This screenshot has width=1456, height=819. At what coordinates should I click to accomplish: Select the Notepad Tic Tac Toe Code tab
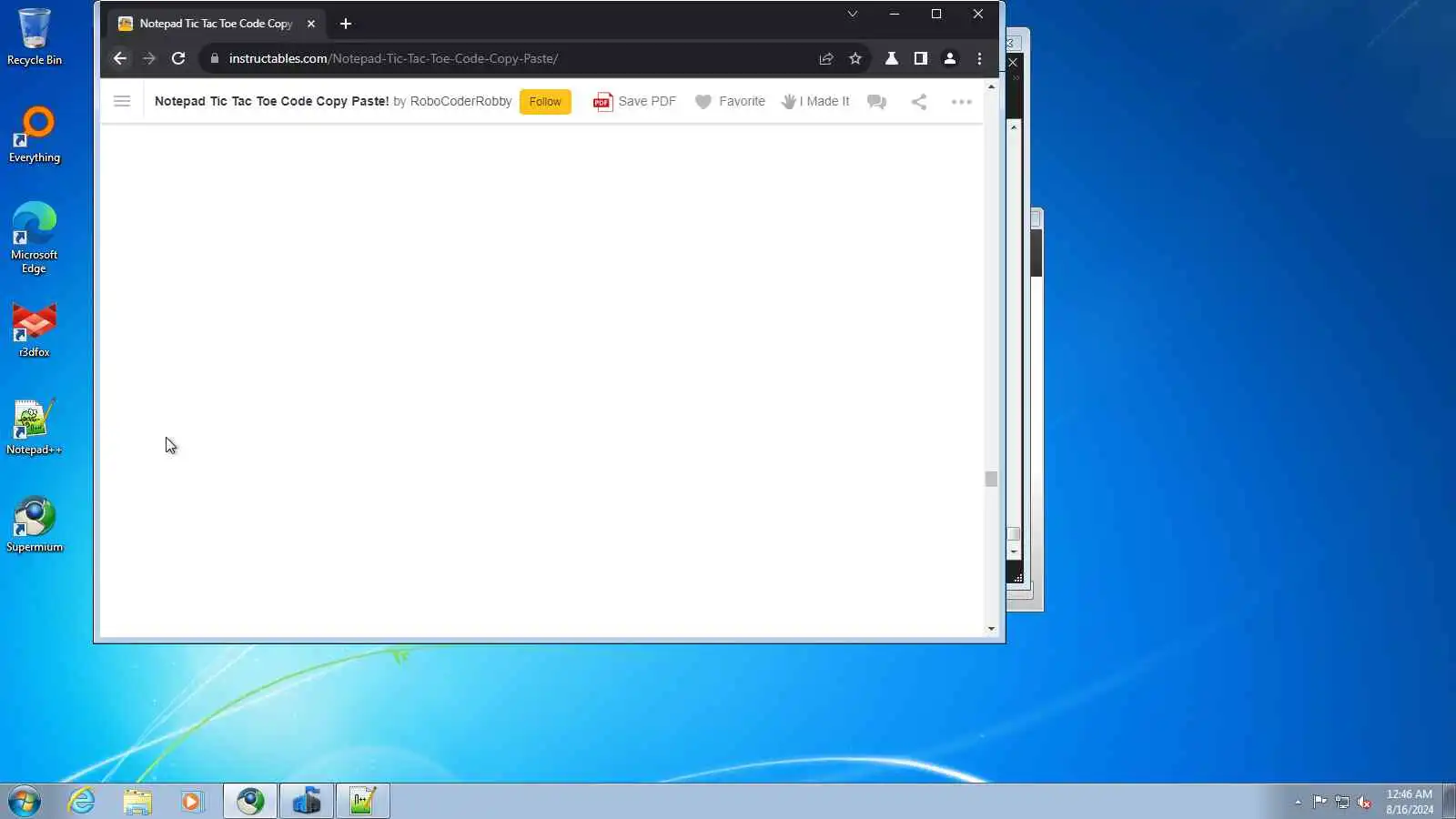216,24
